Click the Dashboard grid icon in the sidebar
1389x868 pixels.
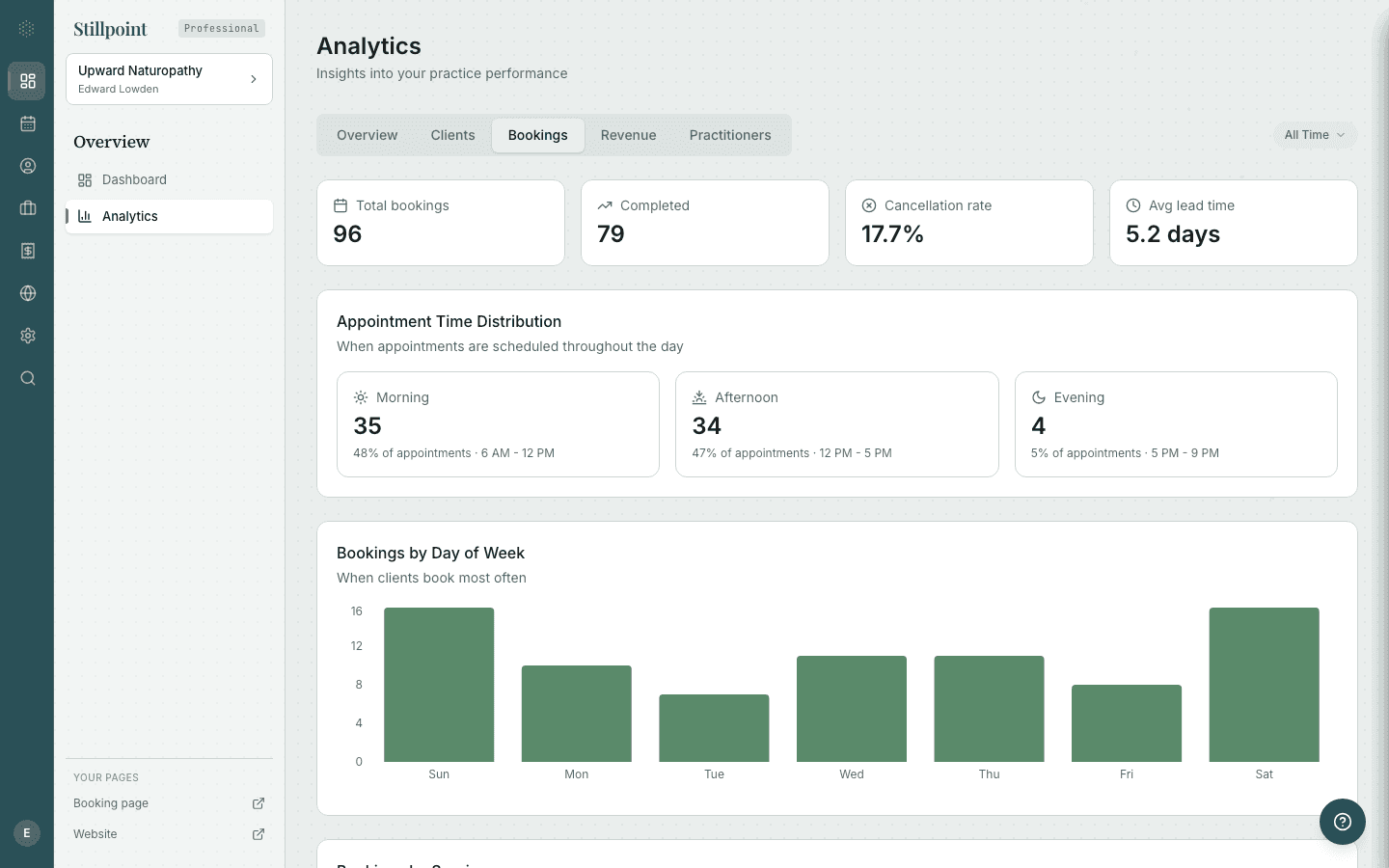pos(85,180)
